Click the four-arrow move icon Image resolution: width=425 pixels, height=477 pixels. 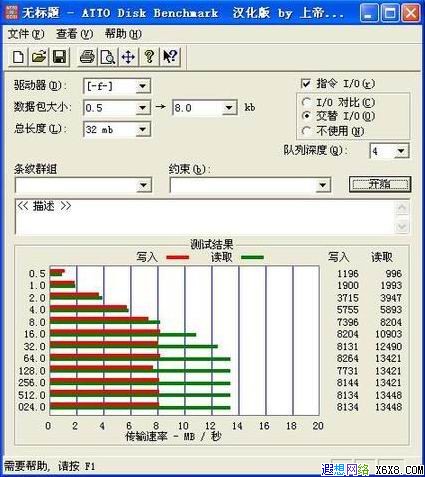coord(128,57)
